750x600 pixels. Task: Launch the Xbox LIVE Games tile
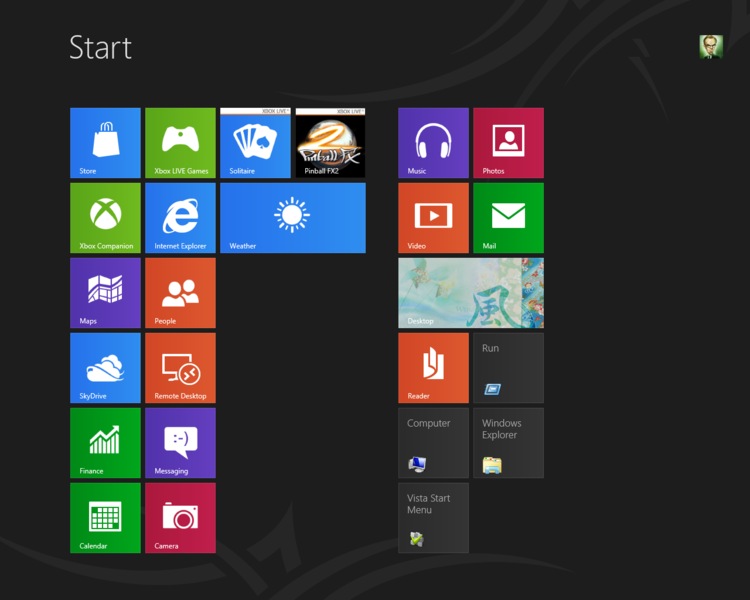click(x=180, y=143)
